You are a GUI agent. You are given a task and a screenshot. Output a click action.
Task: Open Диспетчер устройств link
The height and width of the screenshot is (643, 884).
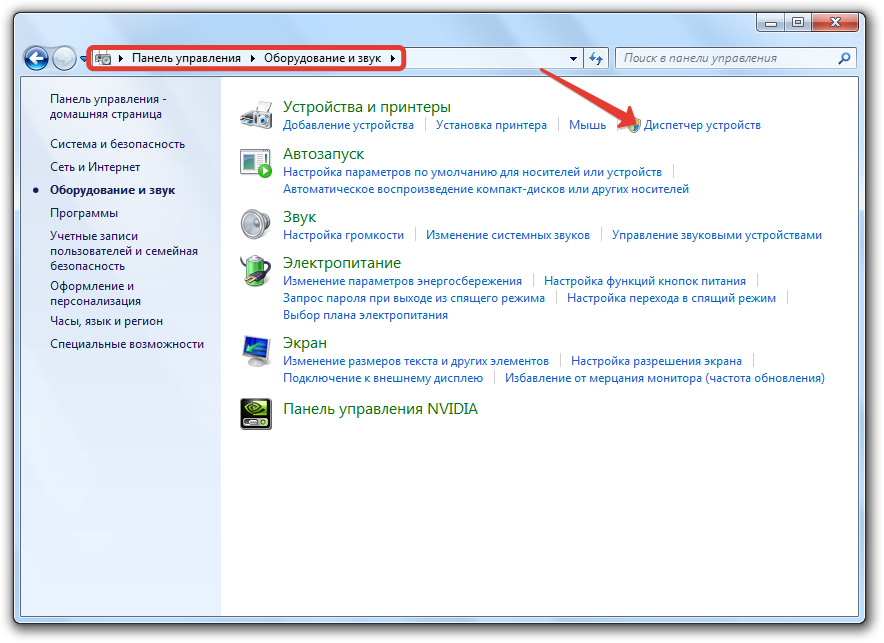(702, 125)
